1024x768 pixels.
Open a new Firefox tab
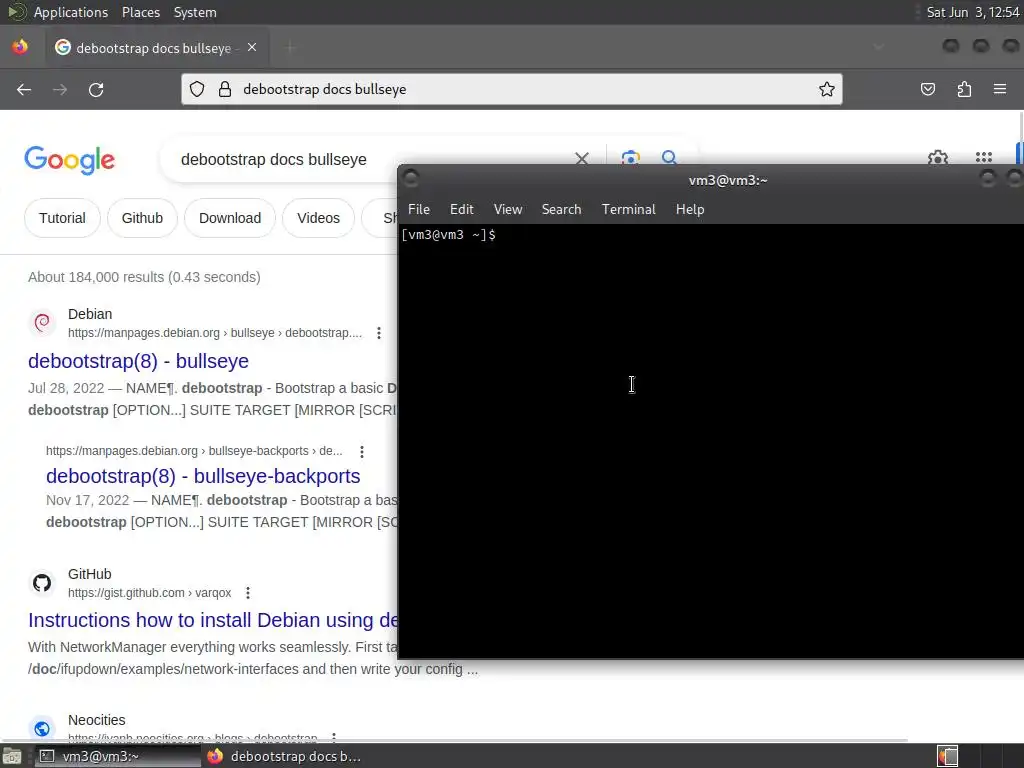click(290, 48)
